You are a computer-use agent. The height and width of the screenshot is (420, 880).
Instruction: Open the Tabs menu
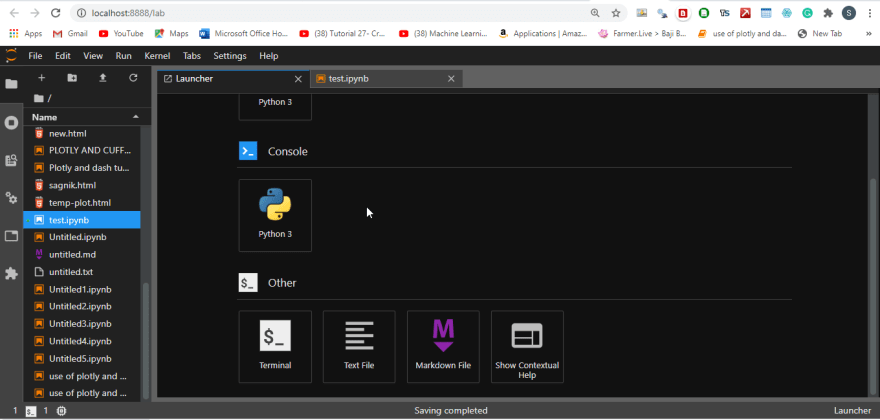[x=193, y=56]
